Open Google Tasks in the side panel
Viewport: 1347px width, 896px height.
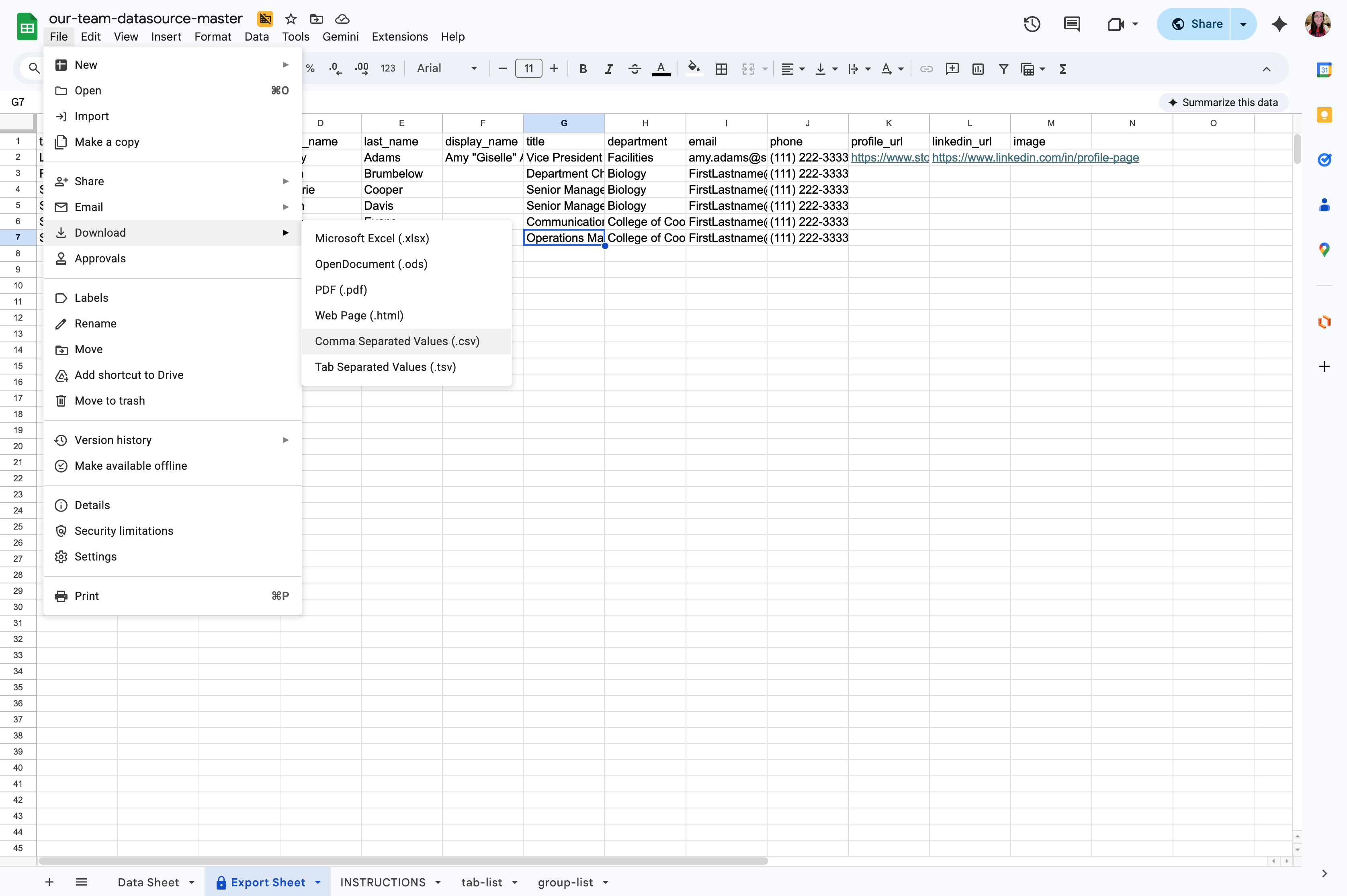1325,160
